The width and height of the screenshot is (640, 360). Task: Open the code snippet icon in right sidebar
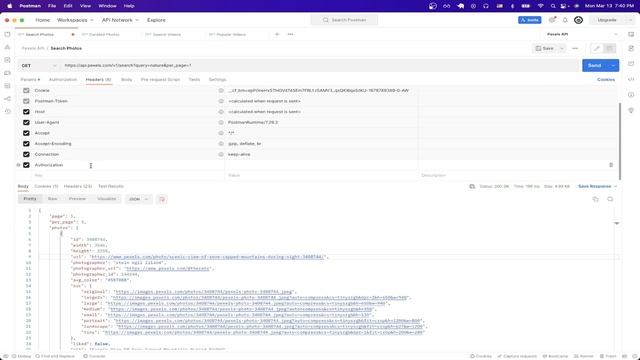click(x=631, y=79)
